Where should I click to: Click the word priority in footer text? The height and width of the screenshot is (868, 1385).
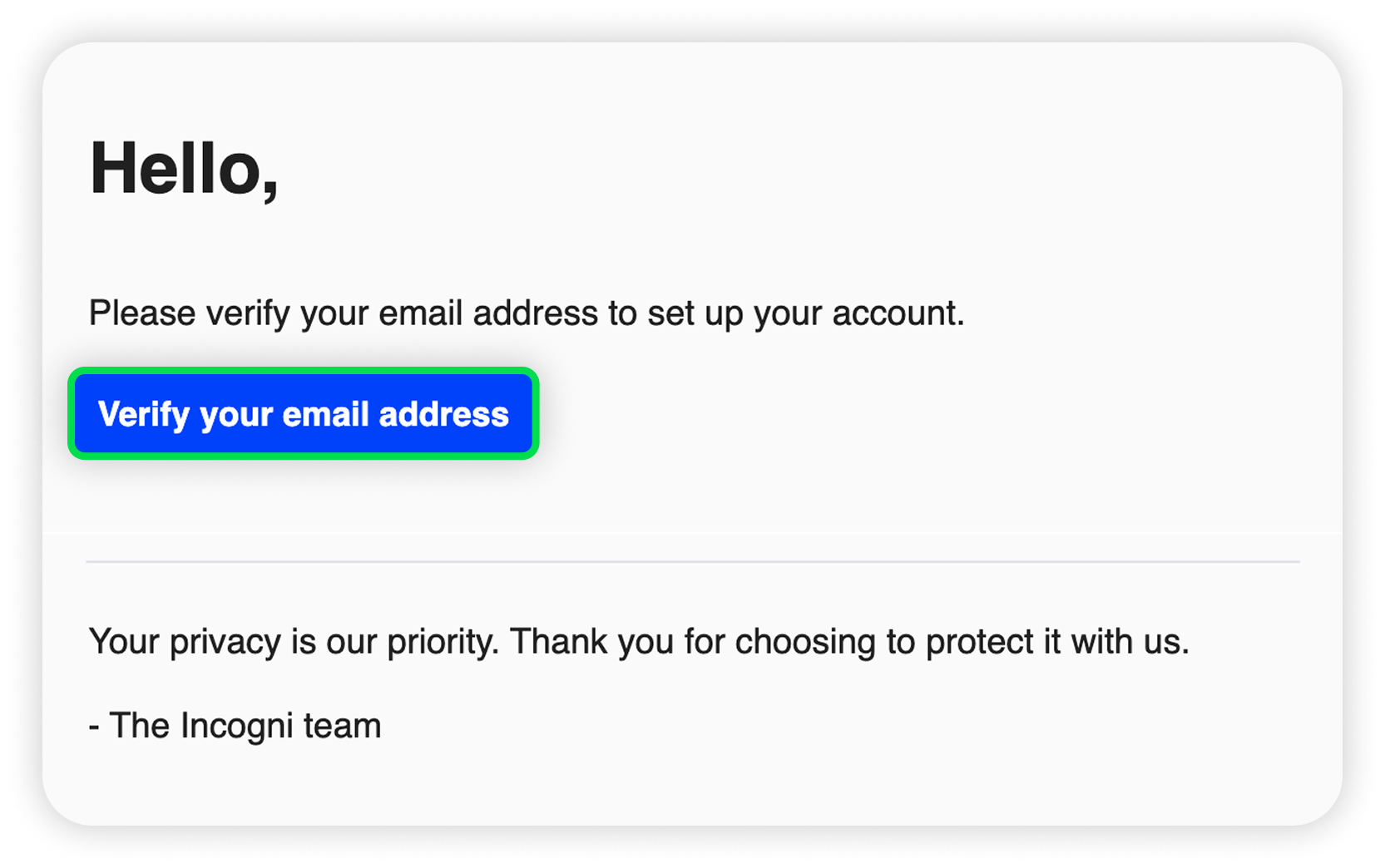443,643
